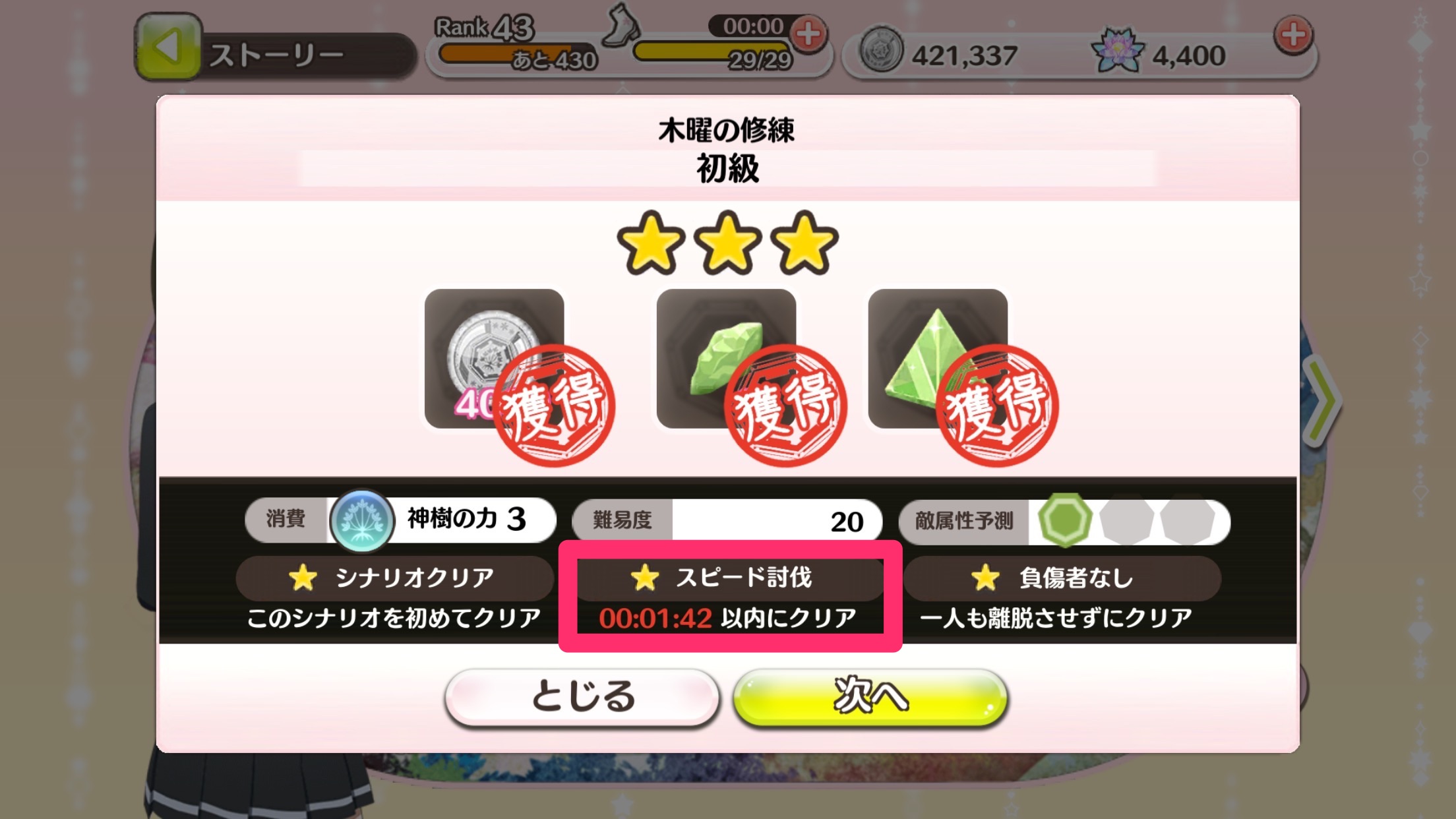Image resolution: width=1456 pixels, height=819 pixels.
Task: Tap the green back arrow icon
Action: 168,47
